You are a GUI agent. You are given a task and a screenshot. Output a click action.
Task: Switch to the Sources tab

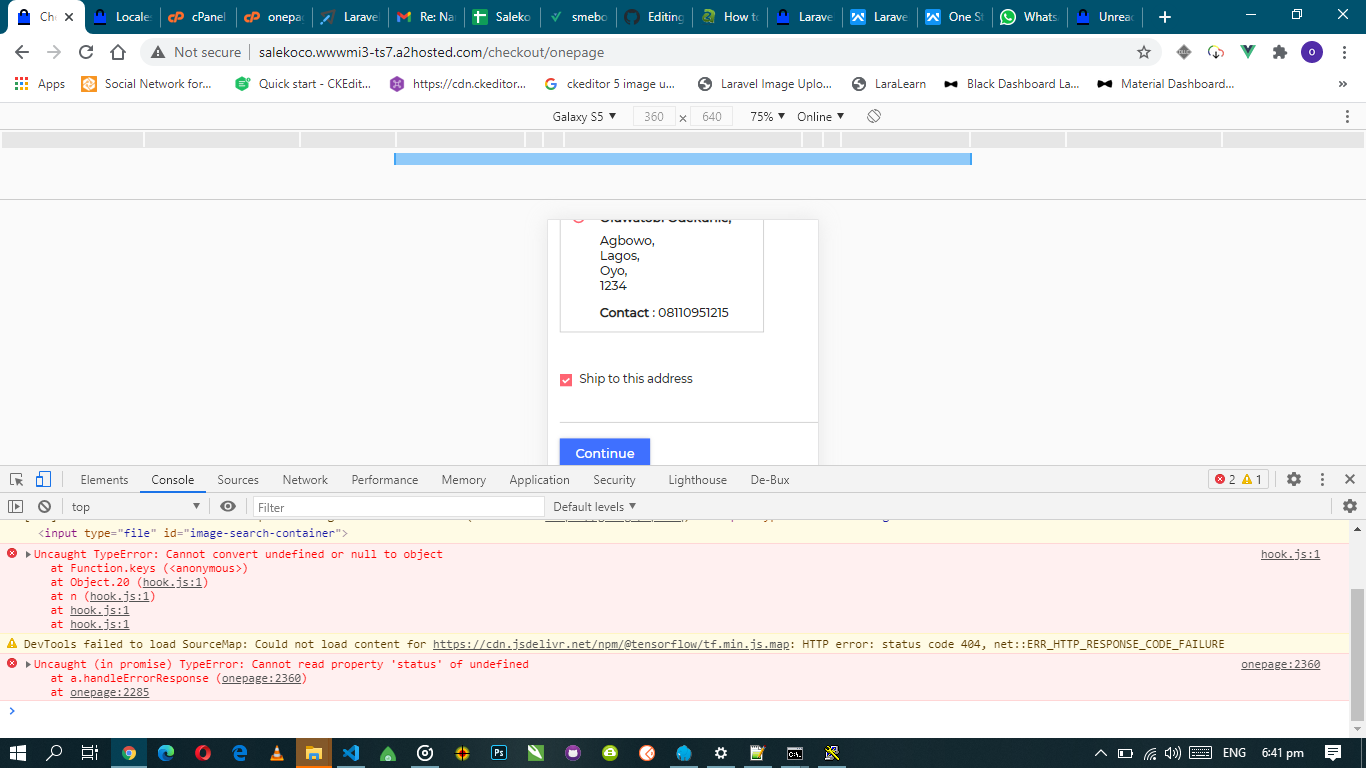[x=238, y=480]
